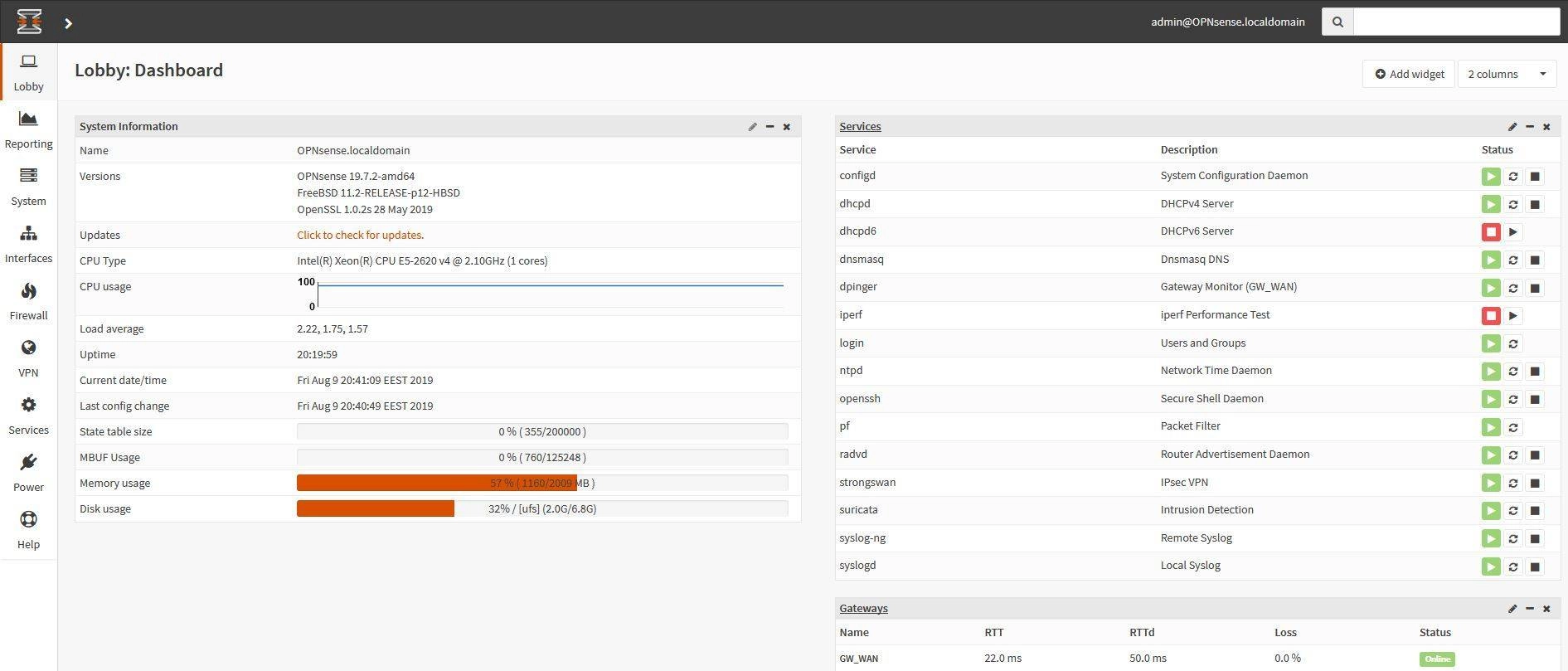Restart the dpinger gateway monitor
The image size is (1568, 671).
point(1512,288)
